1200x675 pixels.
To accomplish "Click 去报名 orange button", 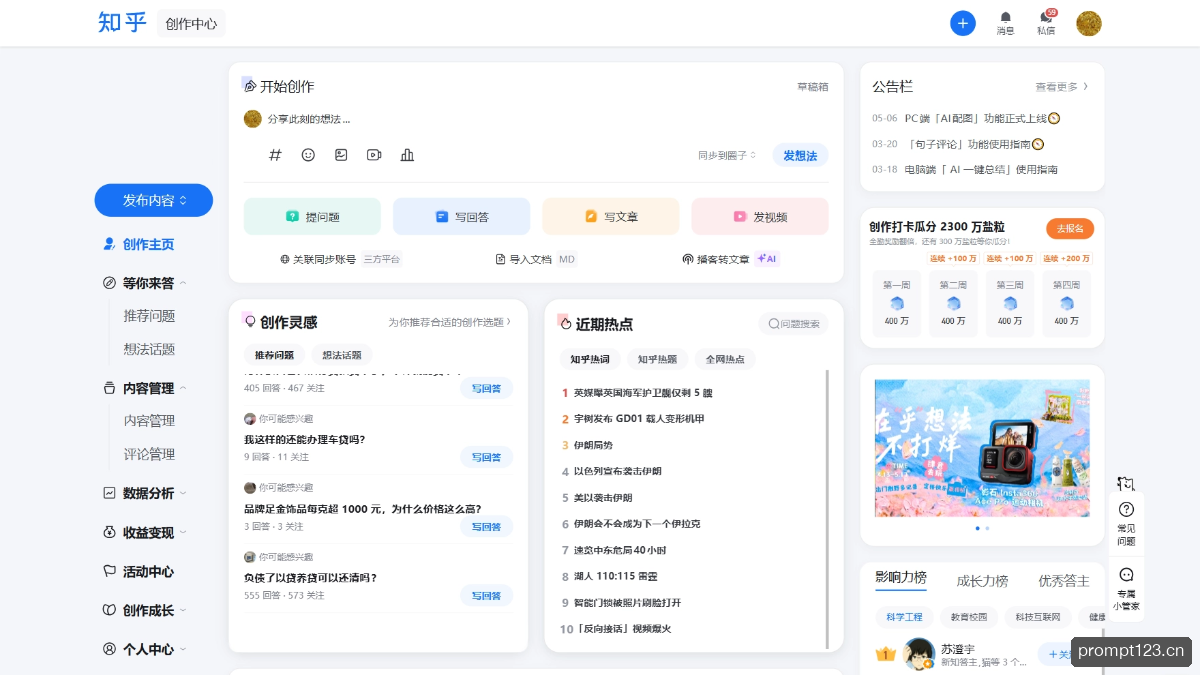I will (1070, 228).
